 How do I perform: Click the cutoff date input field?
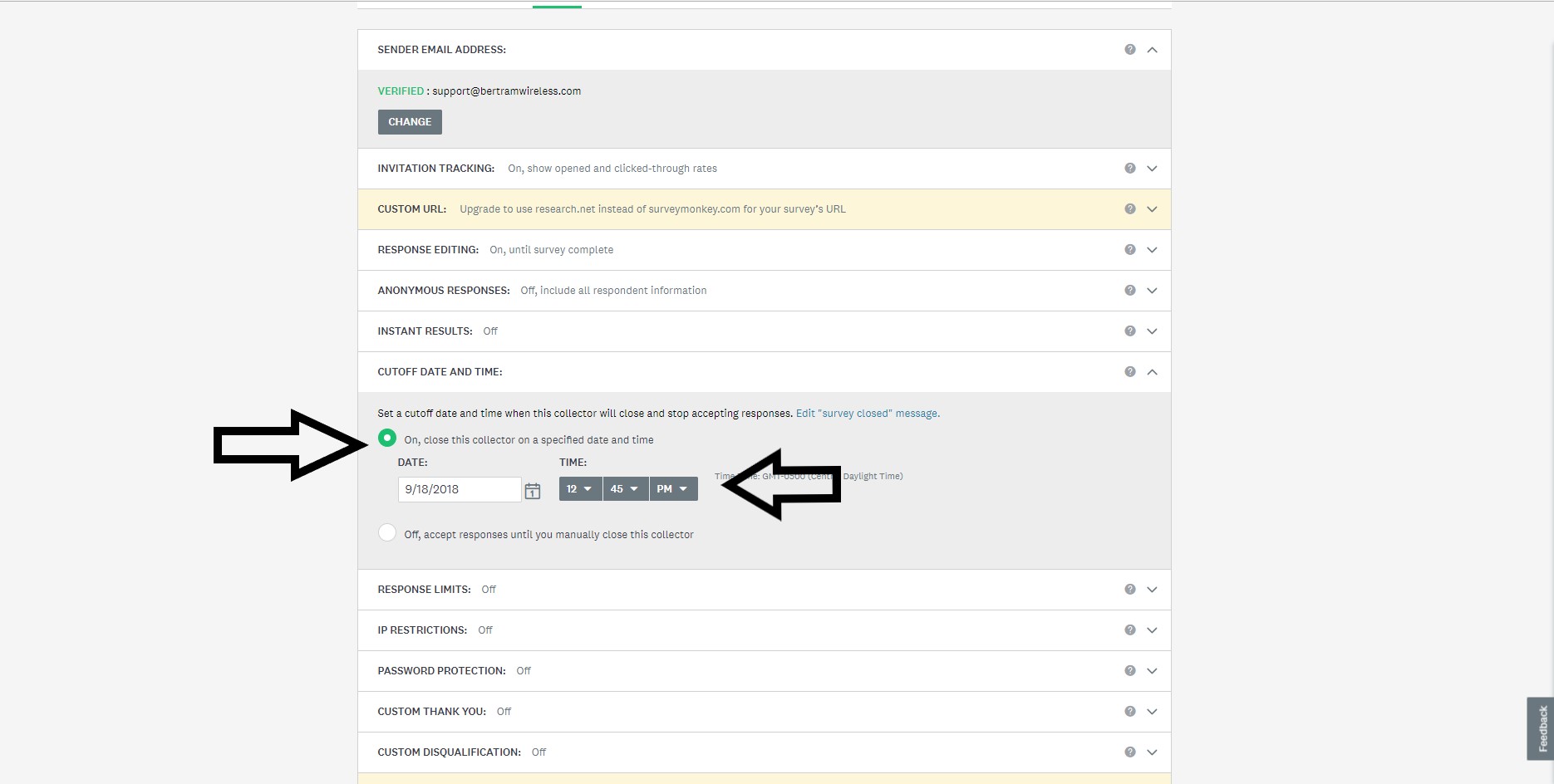(x=459, y=489)
